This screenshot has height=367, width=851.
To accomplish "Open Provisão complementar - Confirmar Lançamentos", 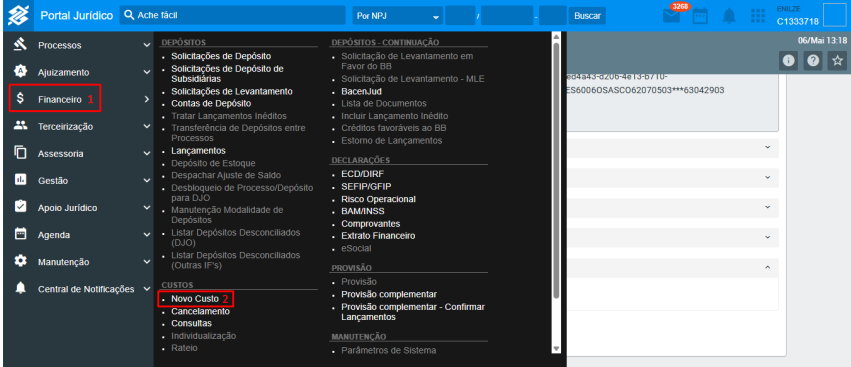I will [x=413, y=312].
